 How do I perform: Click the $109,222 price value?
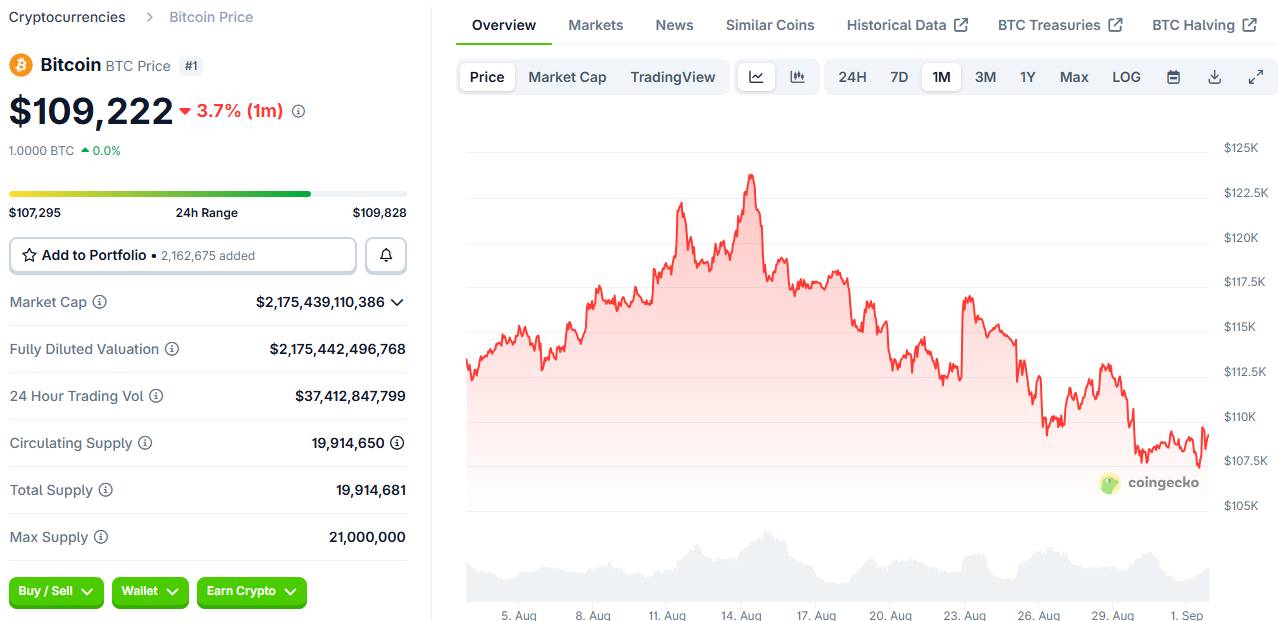91,111
